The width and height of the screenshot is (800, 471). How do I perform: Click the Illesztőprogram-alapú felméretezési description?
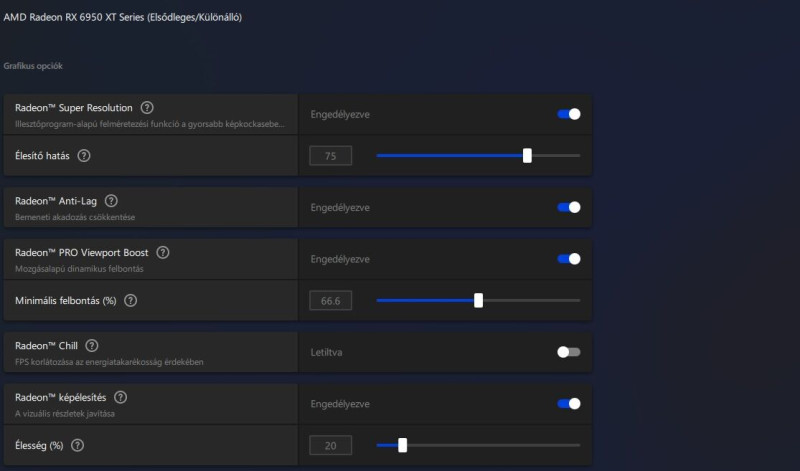(x=149, y=124)
